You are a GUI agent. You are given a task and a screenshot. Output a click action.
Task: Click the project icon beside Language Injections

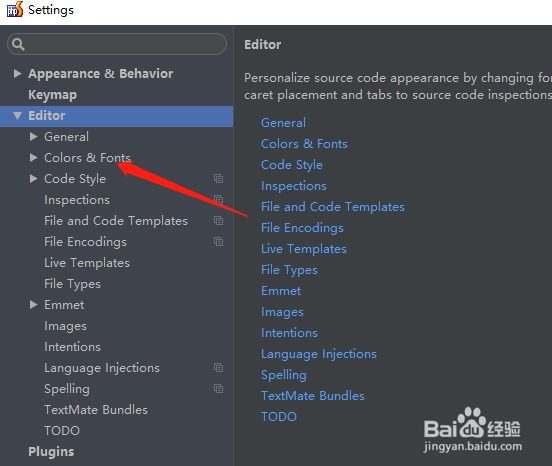tap(218, 368)
